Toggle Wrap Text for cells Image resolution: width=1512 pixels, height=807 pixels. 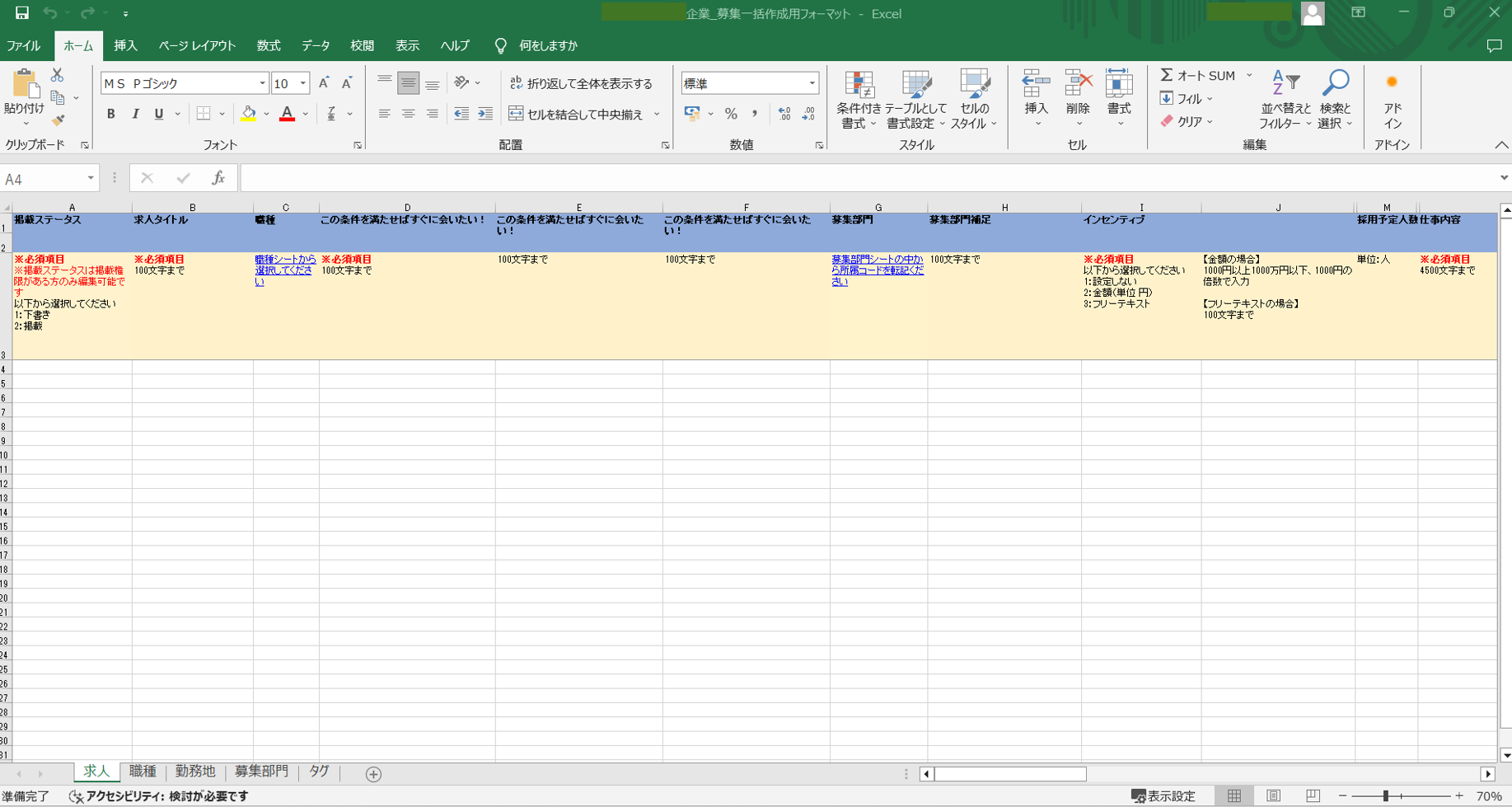[581, 83]
